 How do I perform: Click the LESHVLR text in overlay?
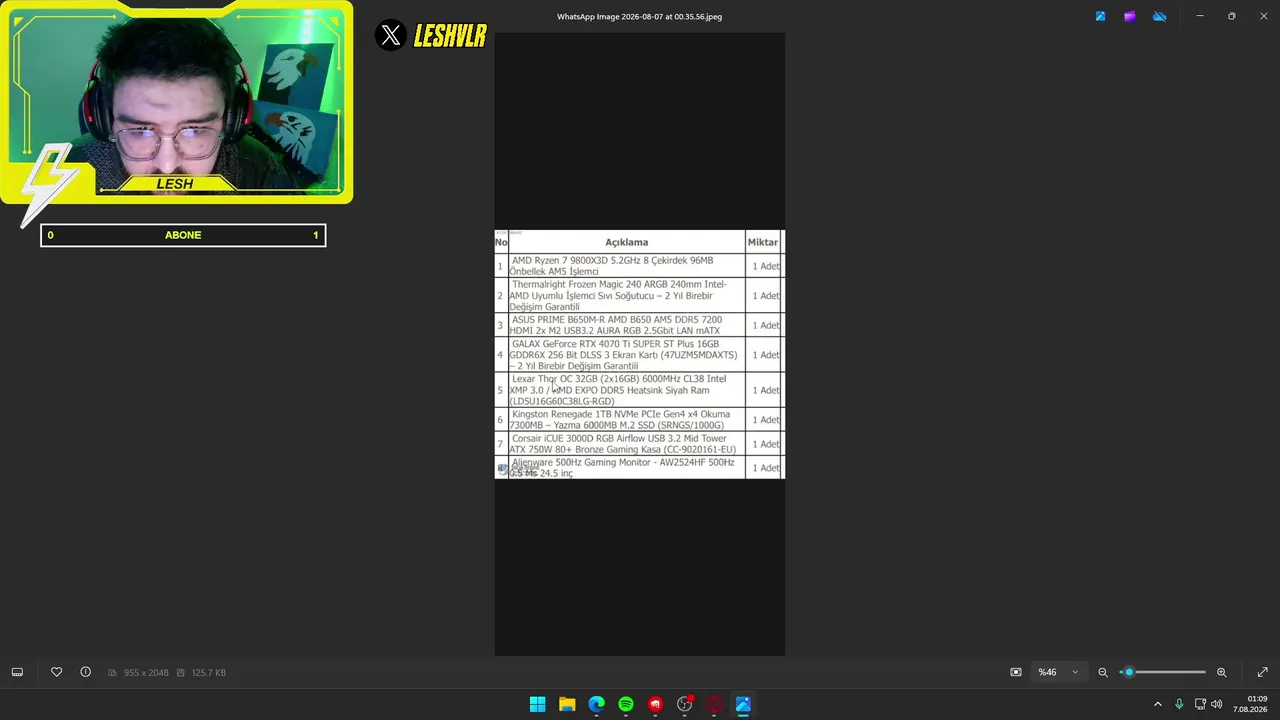[450, 37]
